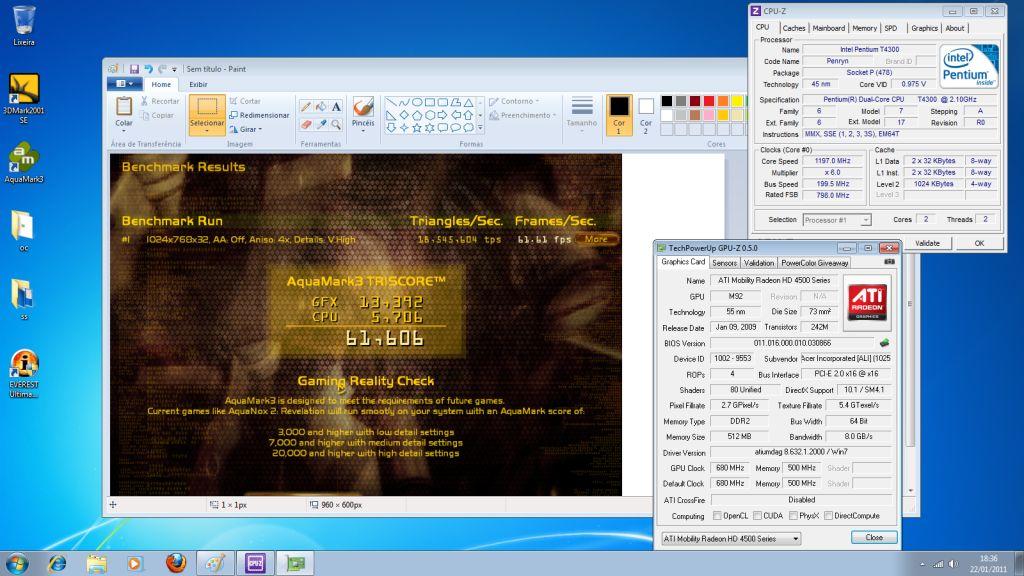The height and width of the screenshot is (576, 1024).
Task: Click the Selecionar rectangle selection icon
Action: [207, 106]
